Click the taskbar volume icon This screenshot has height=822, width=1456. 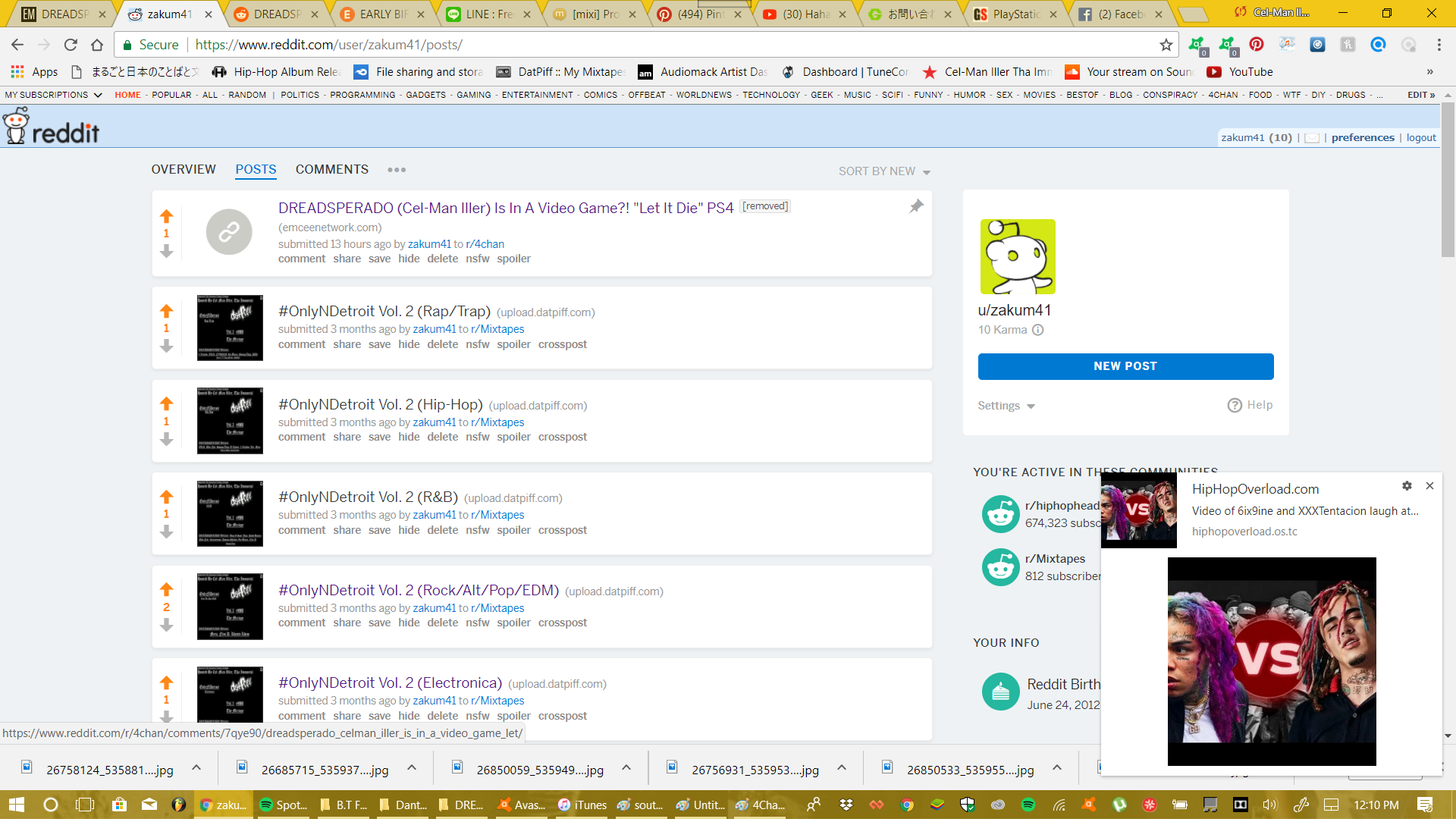tap(1270, 805)
